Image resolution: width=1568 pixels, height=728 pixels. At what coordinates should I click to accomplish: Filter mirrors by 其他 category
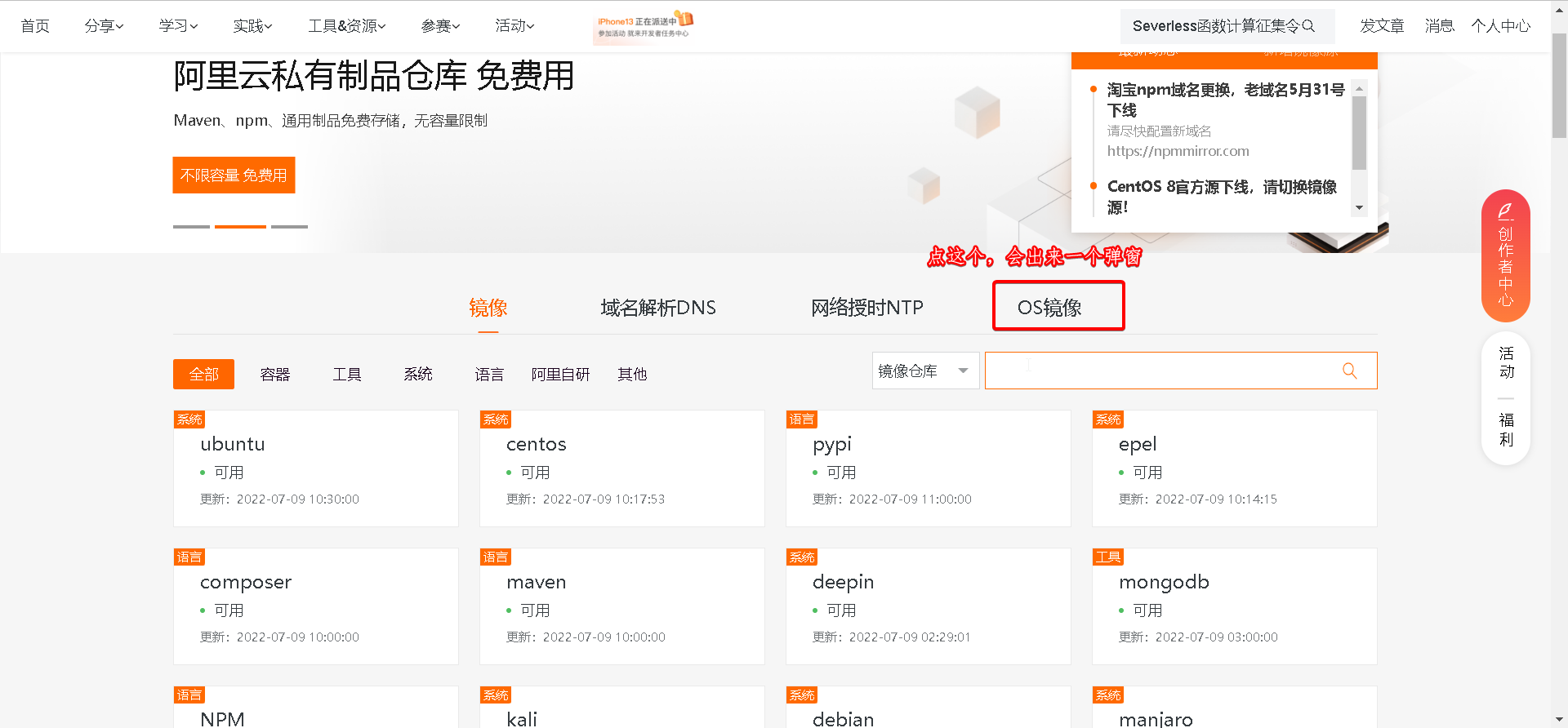pyautogui.click(x=632, y=374)
